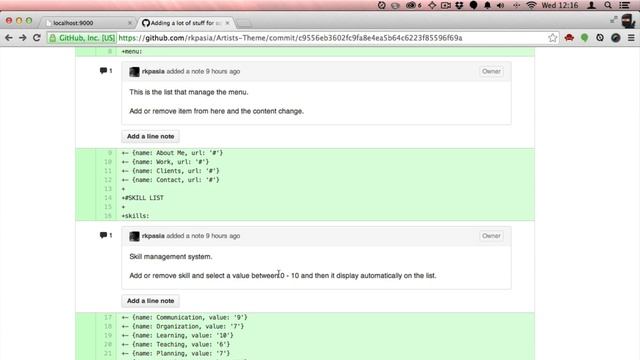Click 'Skill management system.' comment text
The width and height of the screenshot is (640, 360).
[x=171, y=257]
